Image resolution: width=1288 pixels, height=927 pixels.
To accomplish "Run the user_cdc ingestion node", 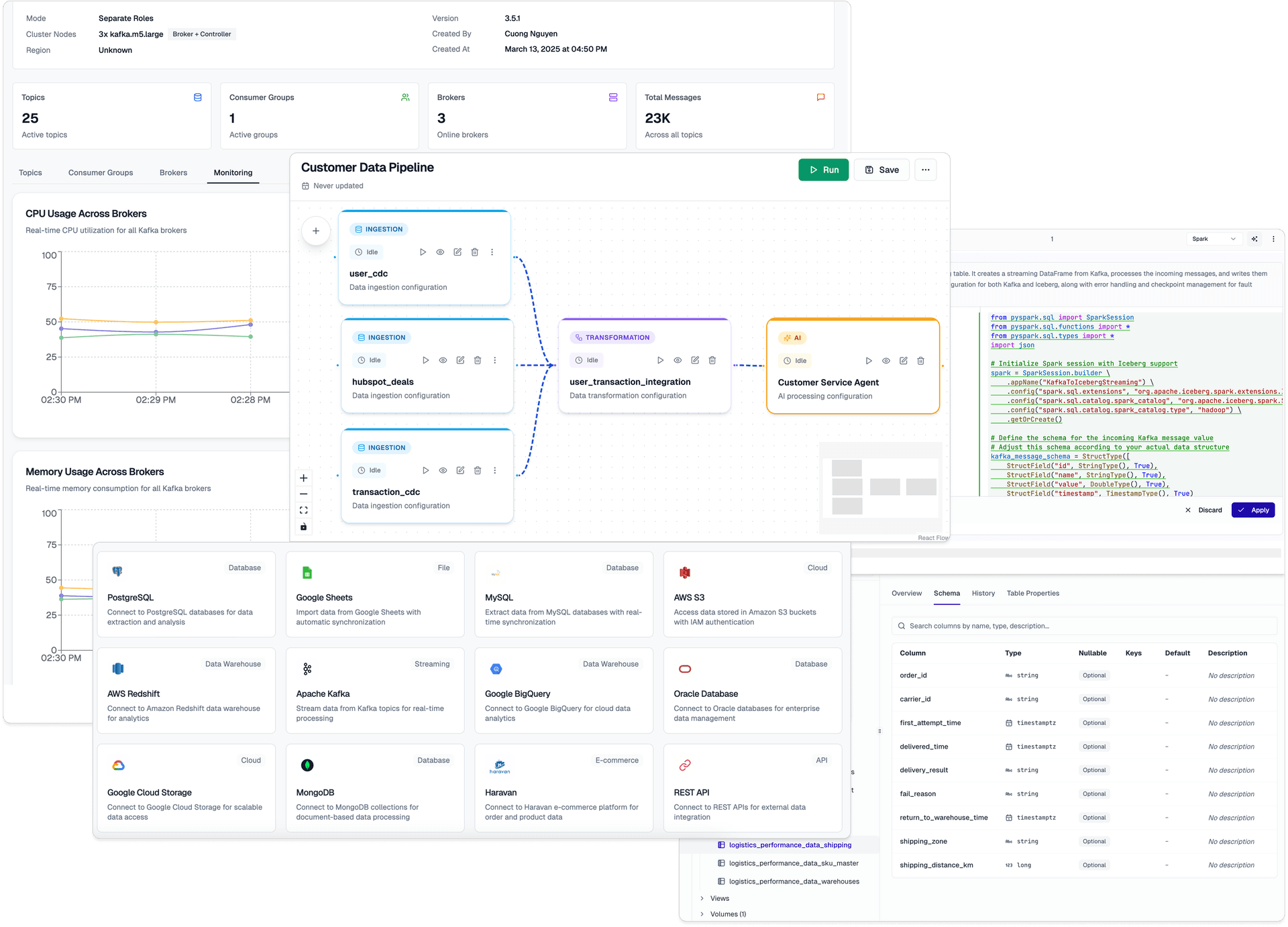I will point(423,252).
